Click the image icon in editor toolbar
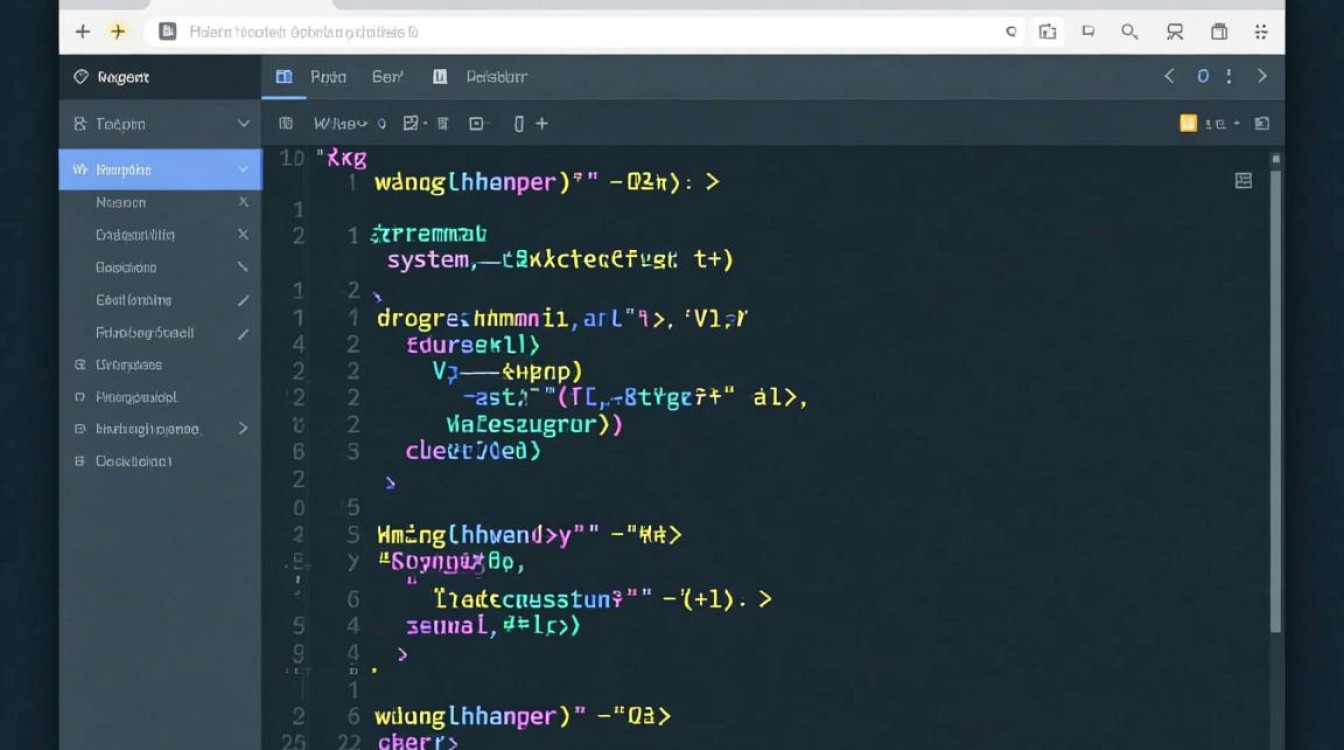1344x750 pixels. click(x=411, y=124)
